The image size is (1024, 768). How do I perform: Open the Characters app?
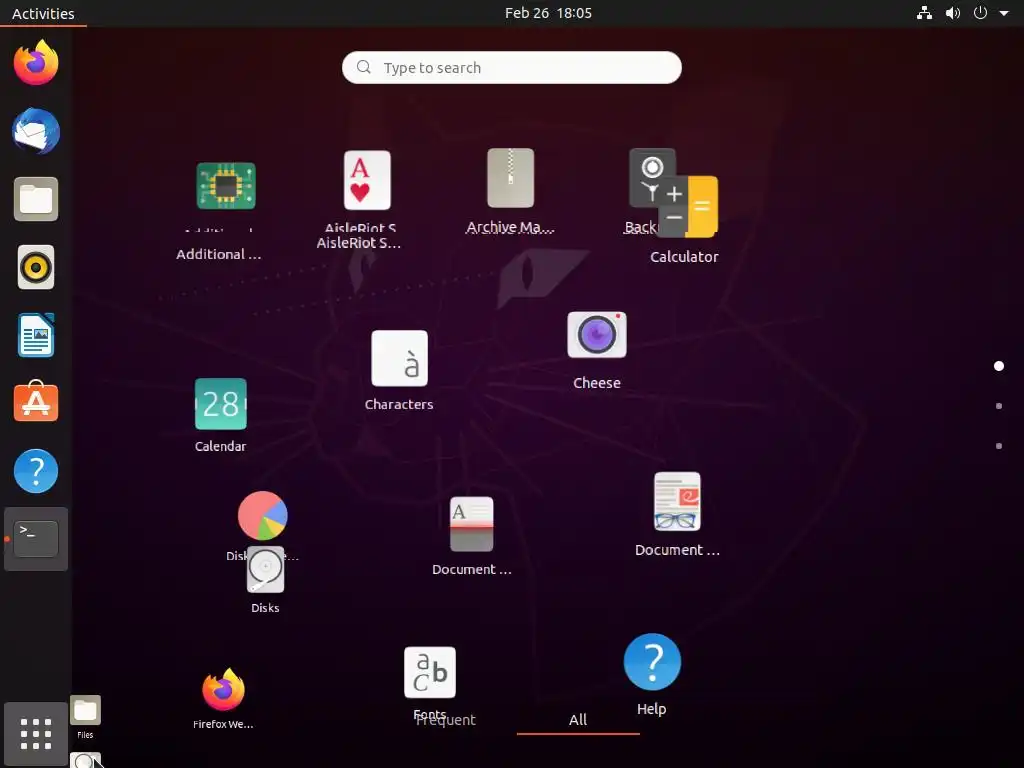(x=400, y=359)
